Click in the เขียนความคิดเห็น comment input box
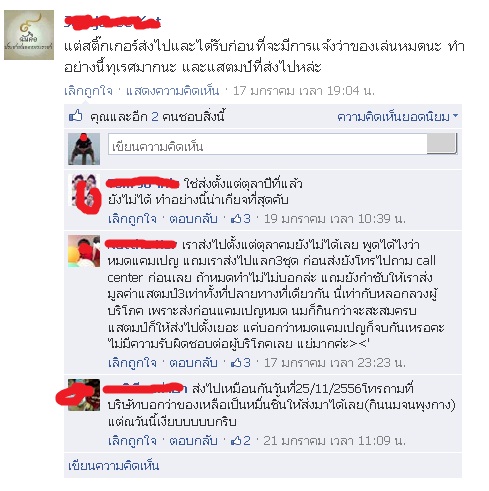The height and width of the screenshot is (491, 489). point(267,144)
